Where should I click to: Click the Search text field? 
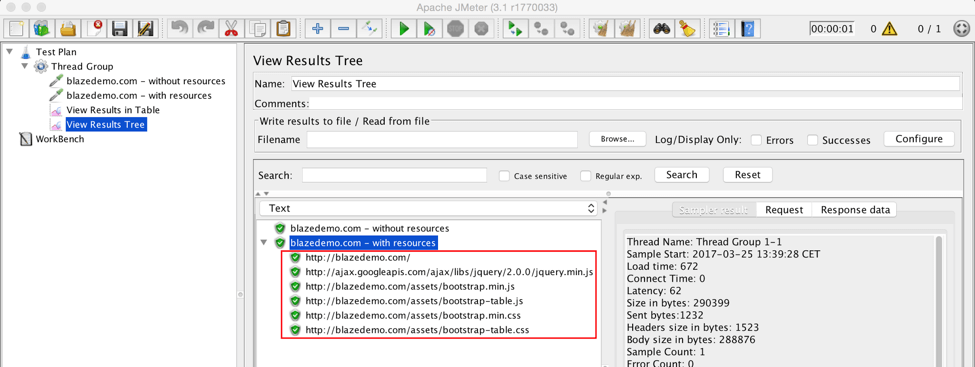pos(394,175)
